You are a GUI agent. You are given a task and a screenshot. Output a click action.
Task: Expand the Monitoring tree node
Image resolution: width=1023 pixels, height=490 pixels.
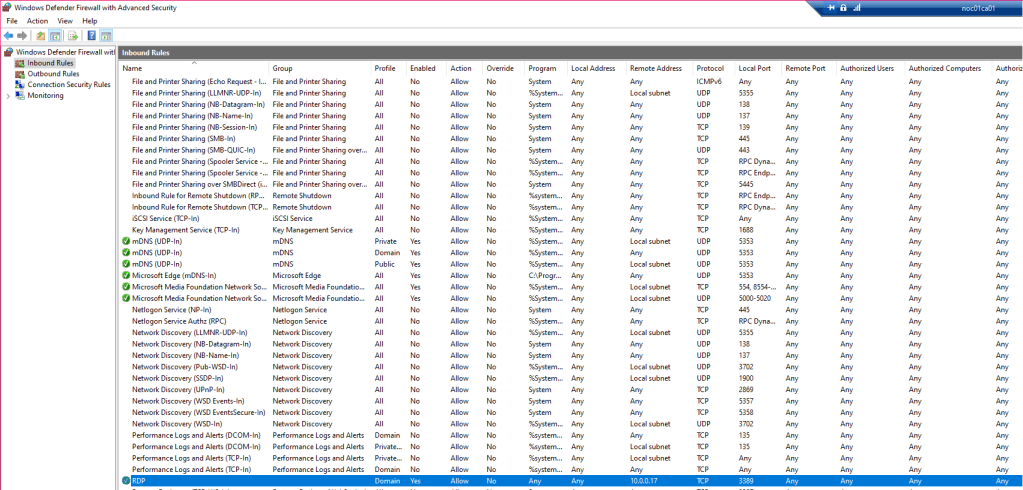tap(8, 96)
